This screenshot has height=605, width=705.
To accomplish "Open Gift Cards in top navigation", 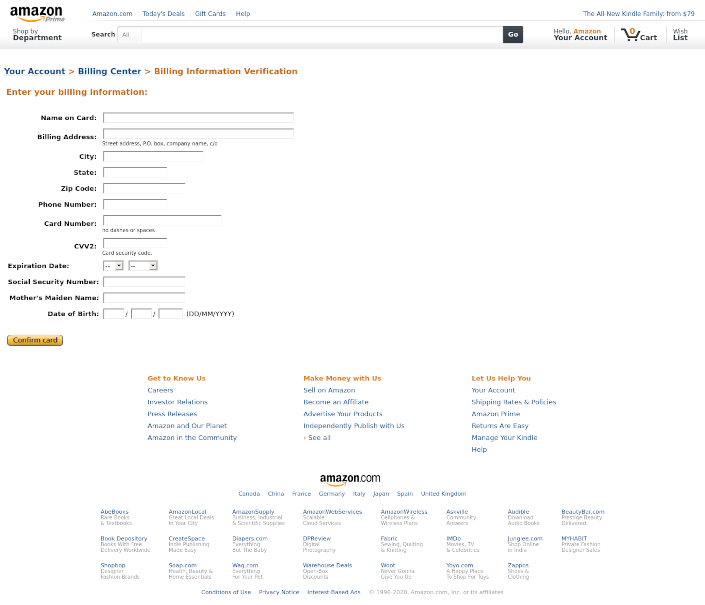I will [x=210, y=14].
